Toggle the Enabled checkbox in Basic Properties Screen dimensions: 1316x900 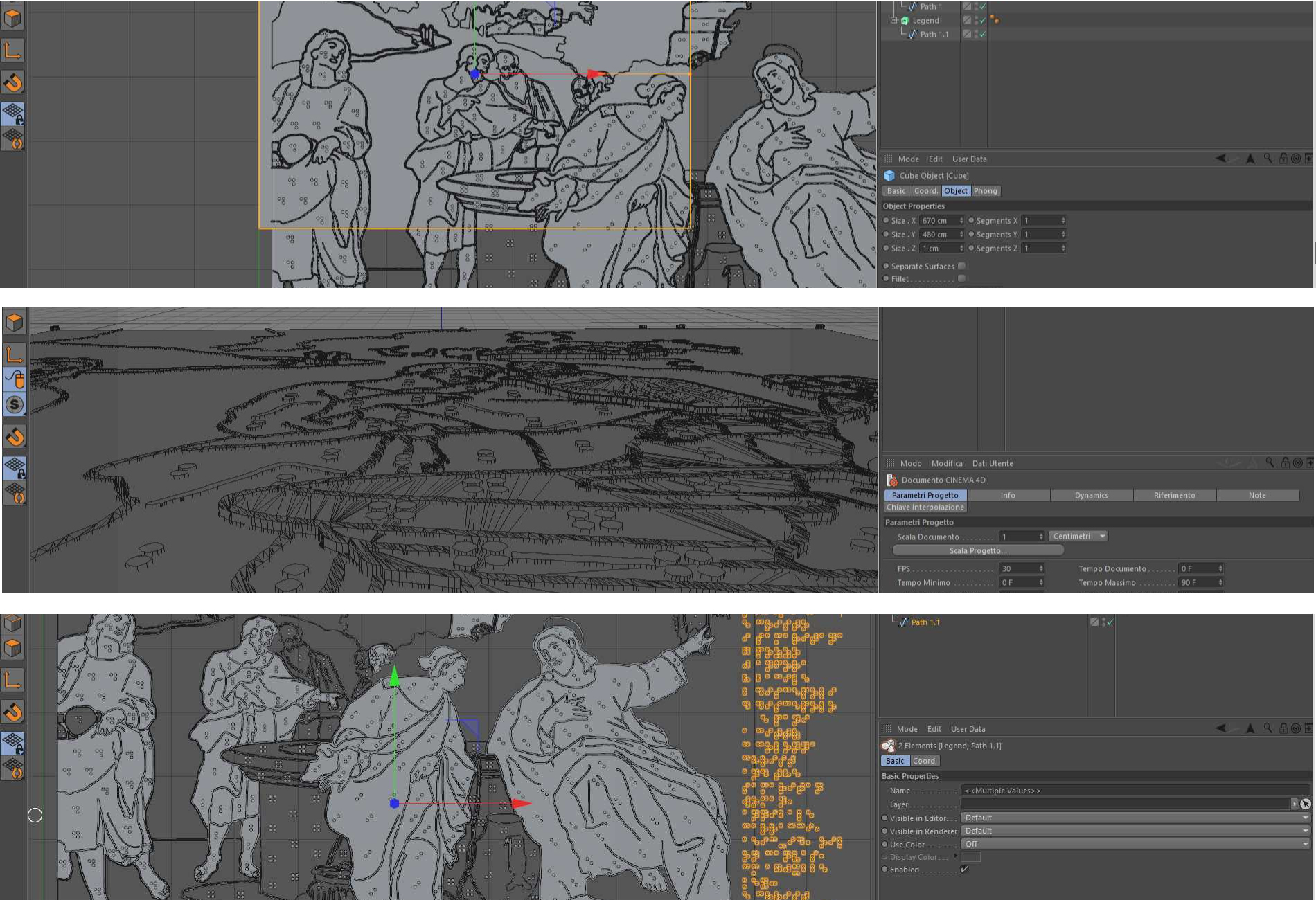963,869
